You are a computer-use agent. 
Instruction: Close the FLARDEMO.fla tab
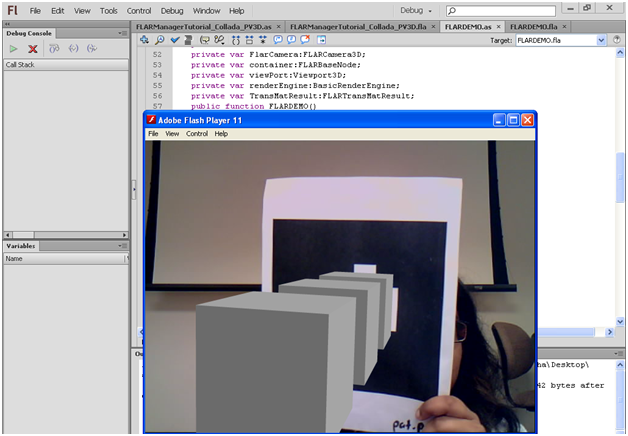point(564,27)
